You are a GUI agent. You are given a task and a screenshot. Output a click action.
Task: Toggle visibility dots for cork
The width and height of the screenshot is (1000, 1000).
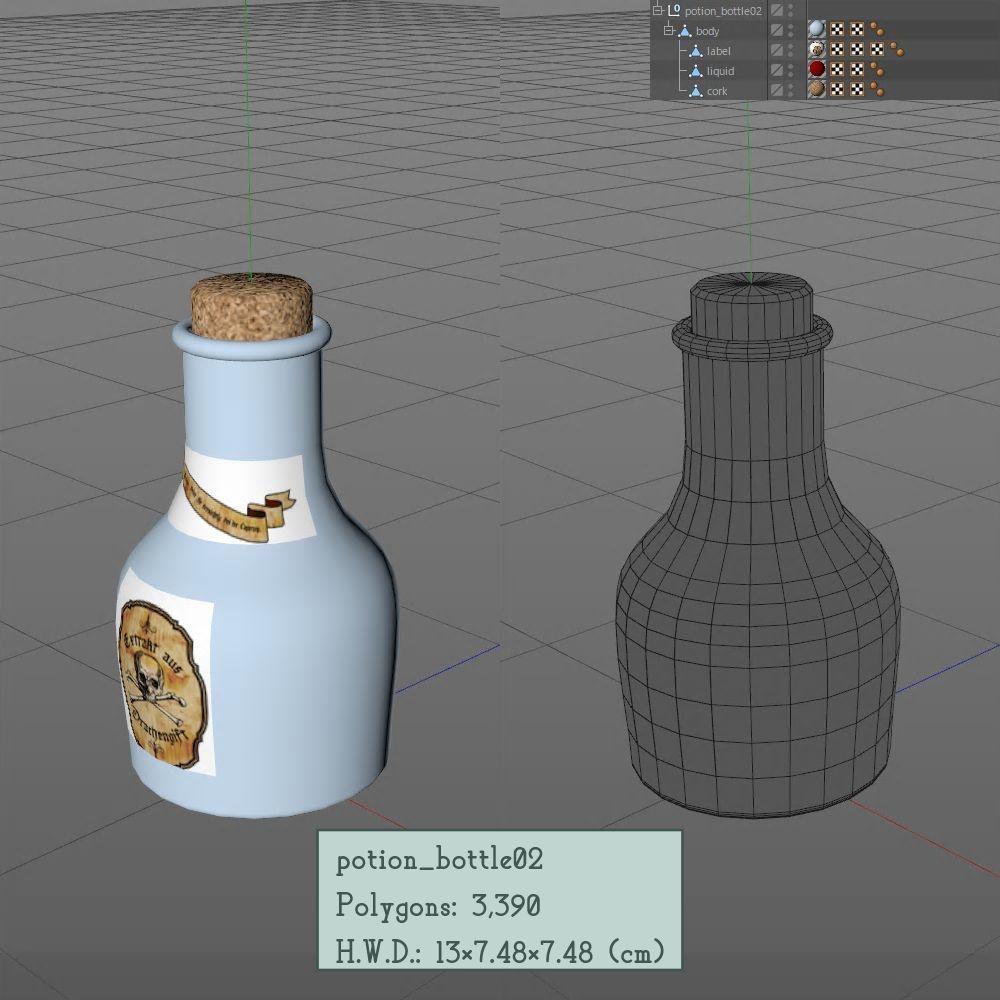[791, 90]
